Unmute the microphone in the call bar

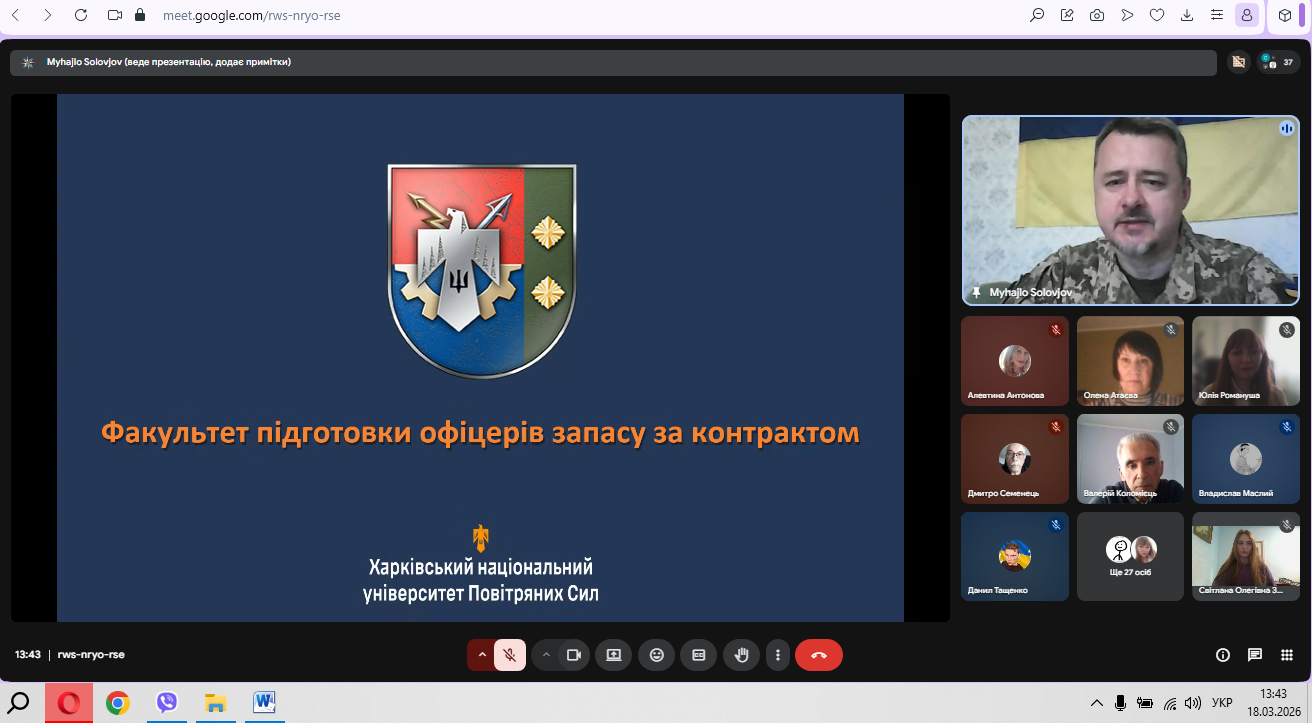(510, 655)
